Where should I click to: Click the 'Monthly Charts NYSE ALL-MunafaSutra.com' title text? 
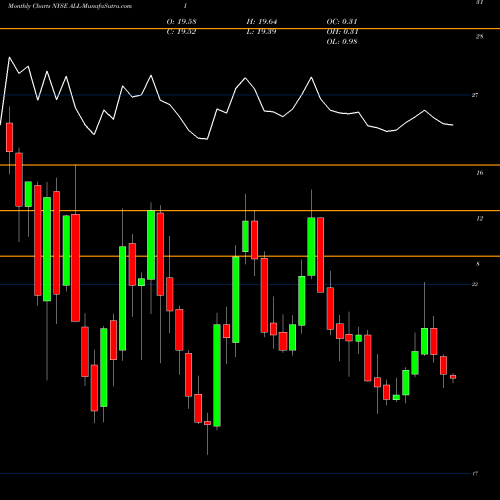[x=70, y=6]
